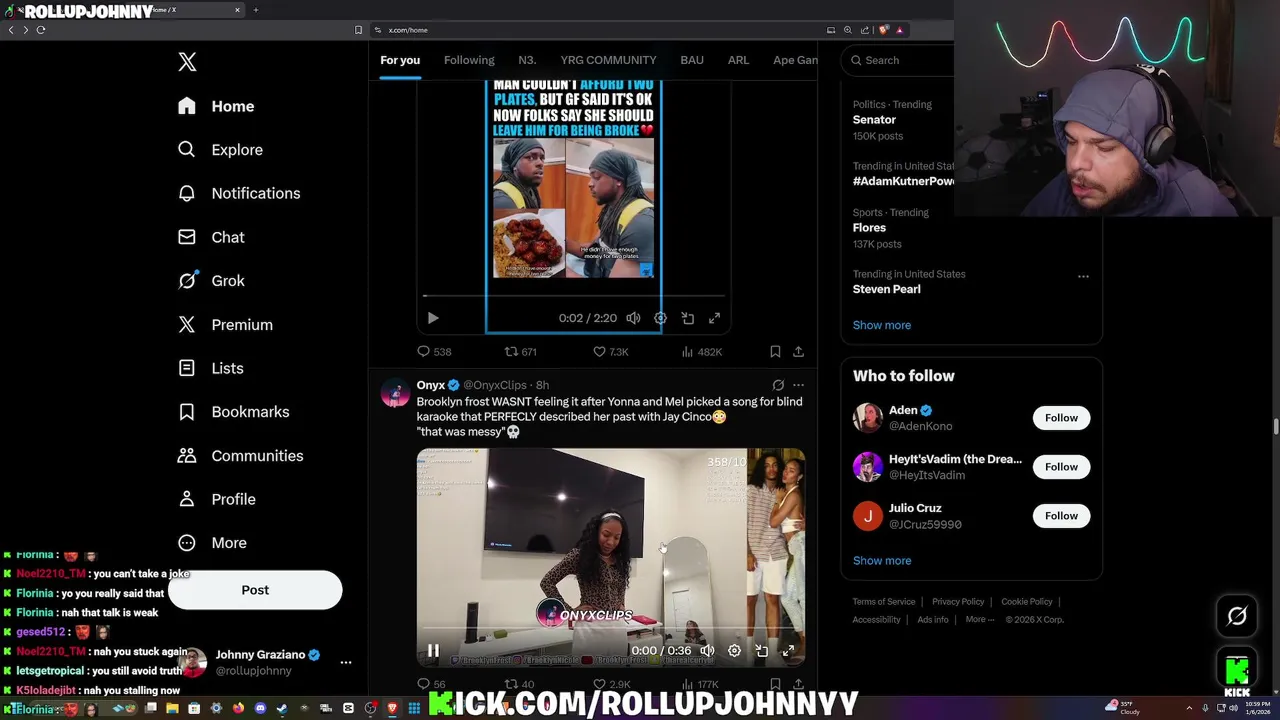
Task: Reload the browser page
Action: pos(41,30)
